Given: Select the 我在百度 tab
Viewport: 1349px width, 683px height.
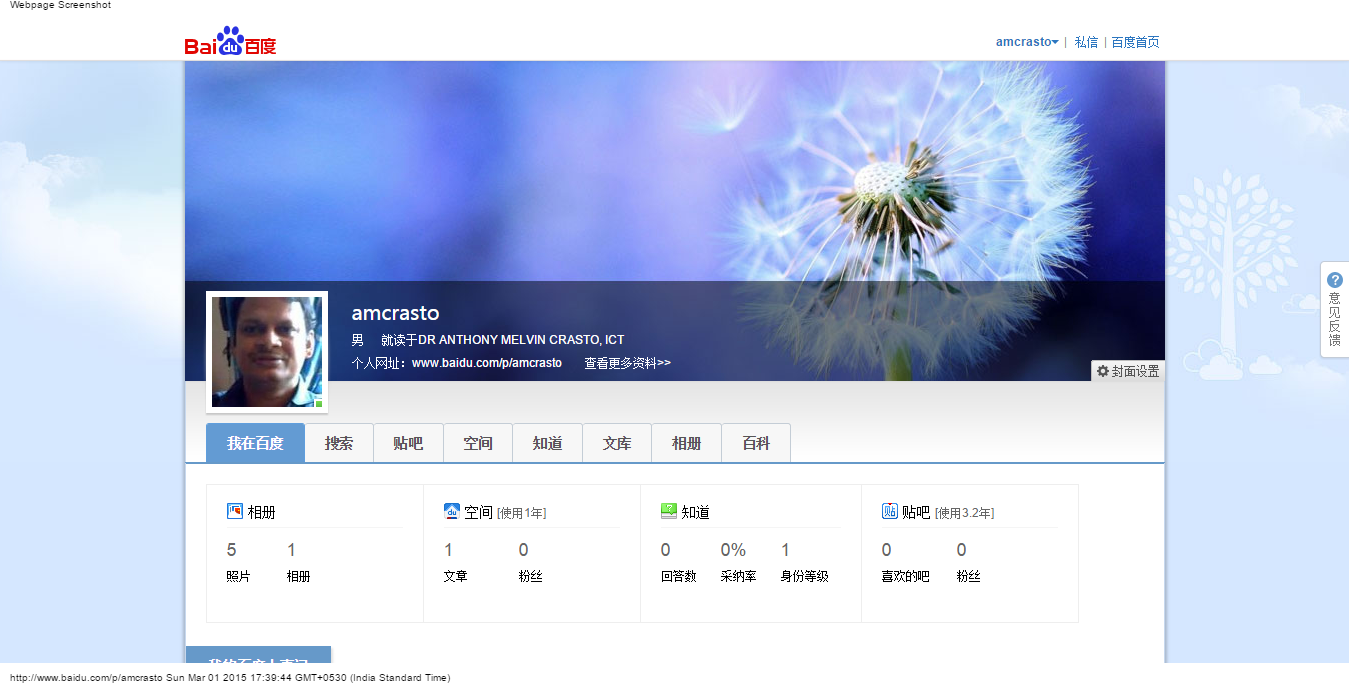Looking at the screenshot, I should pos(255,443).
